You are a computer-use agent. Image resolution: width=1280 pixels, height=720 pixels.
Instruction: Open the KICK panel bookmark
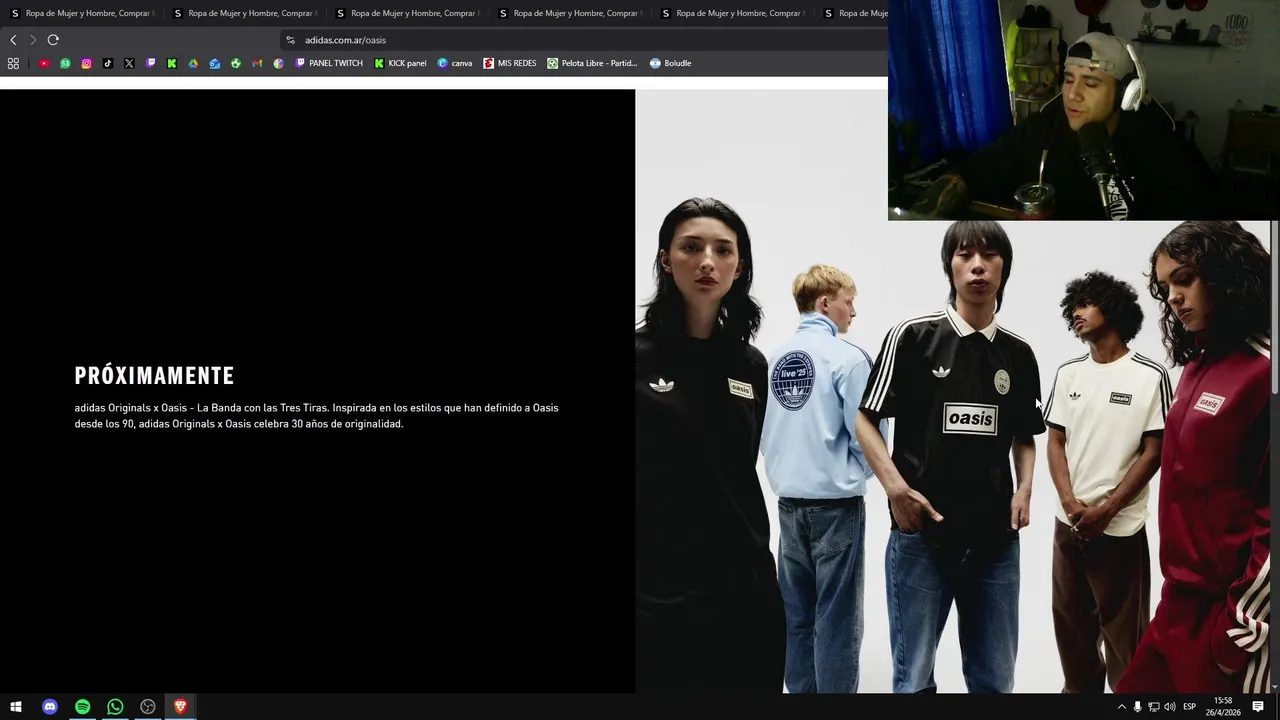pyautogui.click(x=400, y=63)
